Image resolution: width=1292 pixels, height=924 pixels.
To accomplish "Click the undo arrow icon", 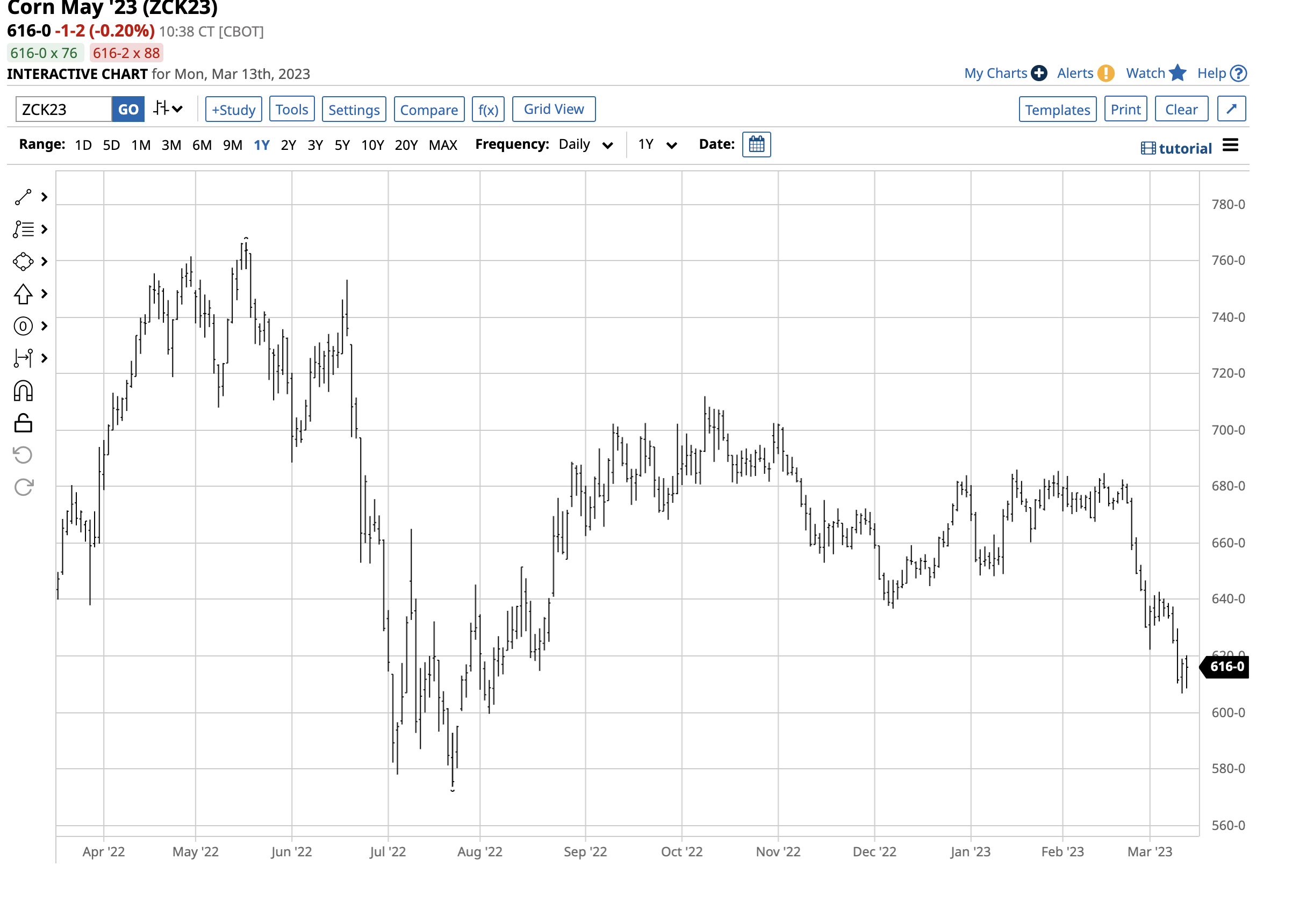I will pos(23,455).
